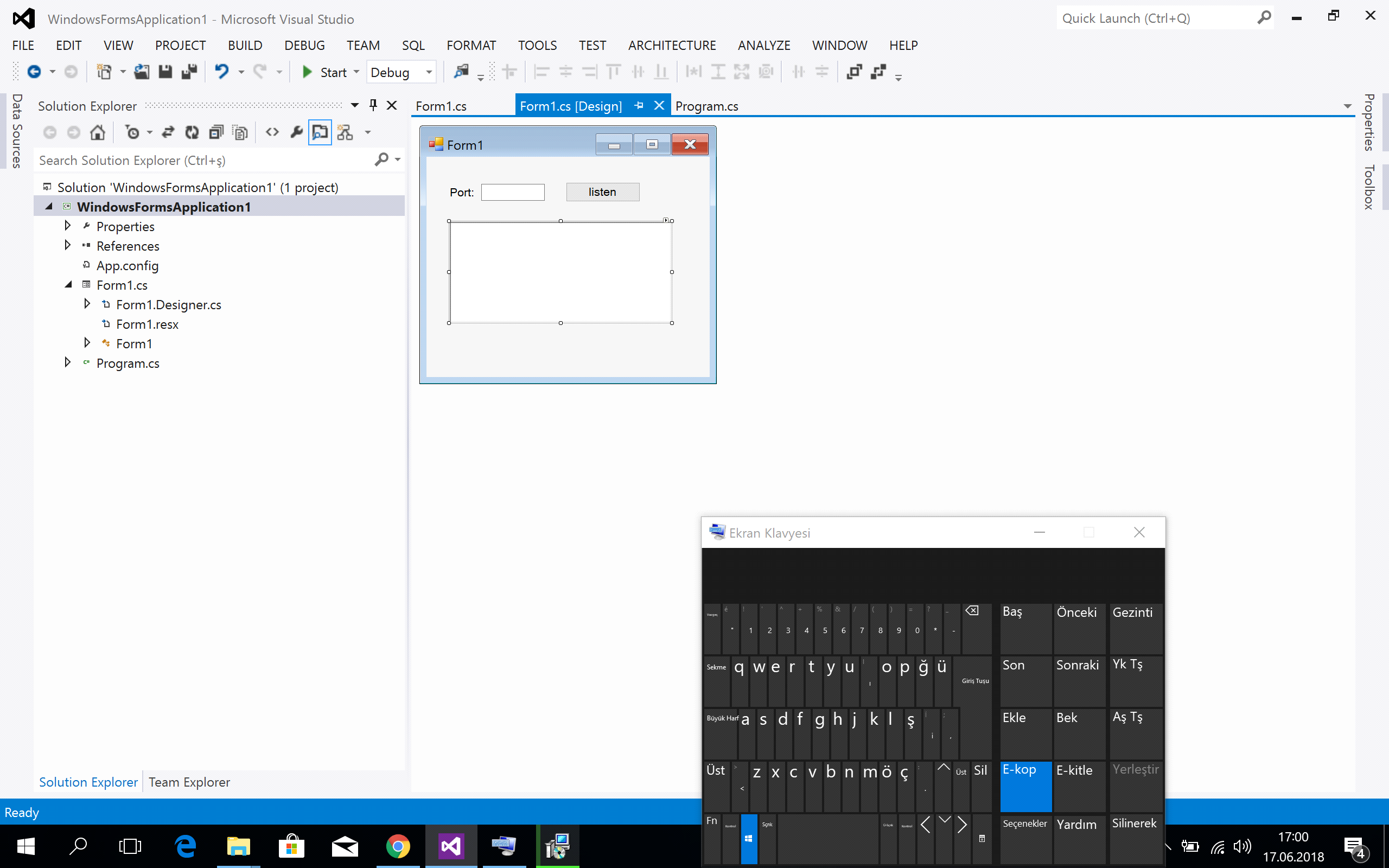Click the Bring to Front toolbar icon

(x=854, y=72)
